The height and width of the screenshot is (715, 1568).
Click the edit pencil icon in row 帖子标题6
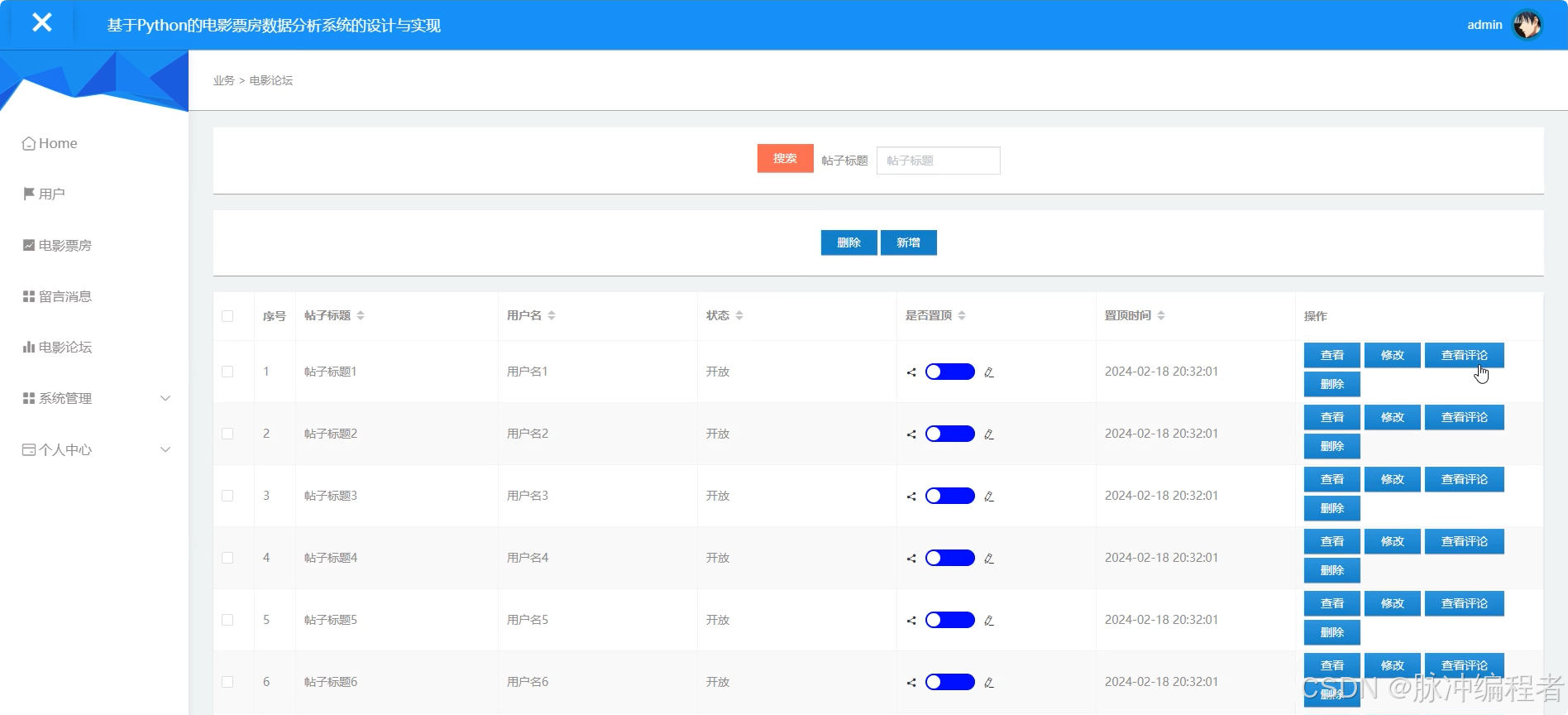click(989, 683)
